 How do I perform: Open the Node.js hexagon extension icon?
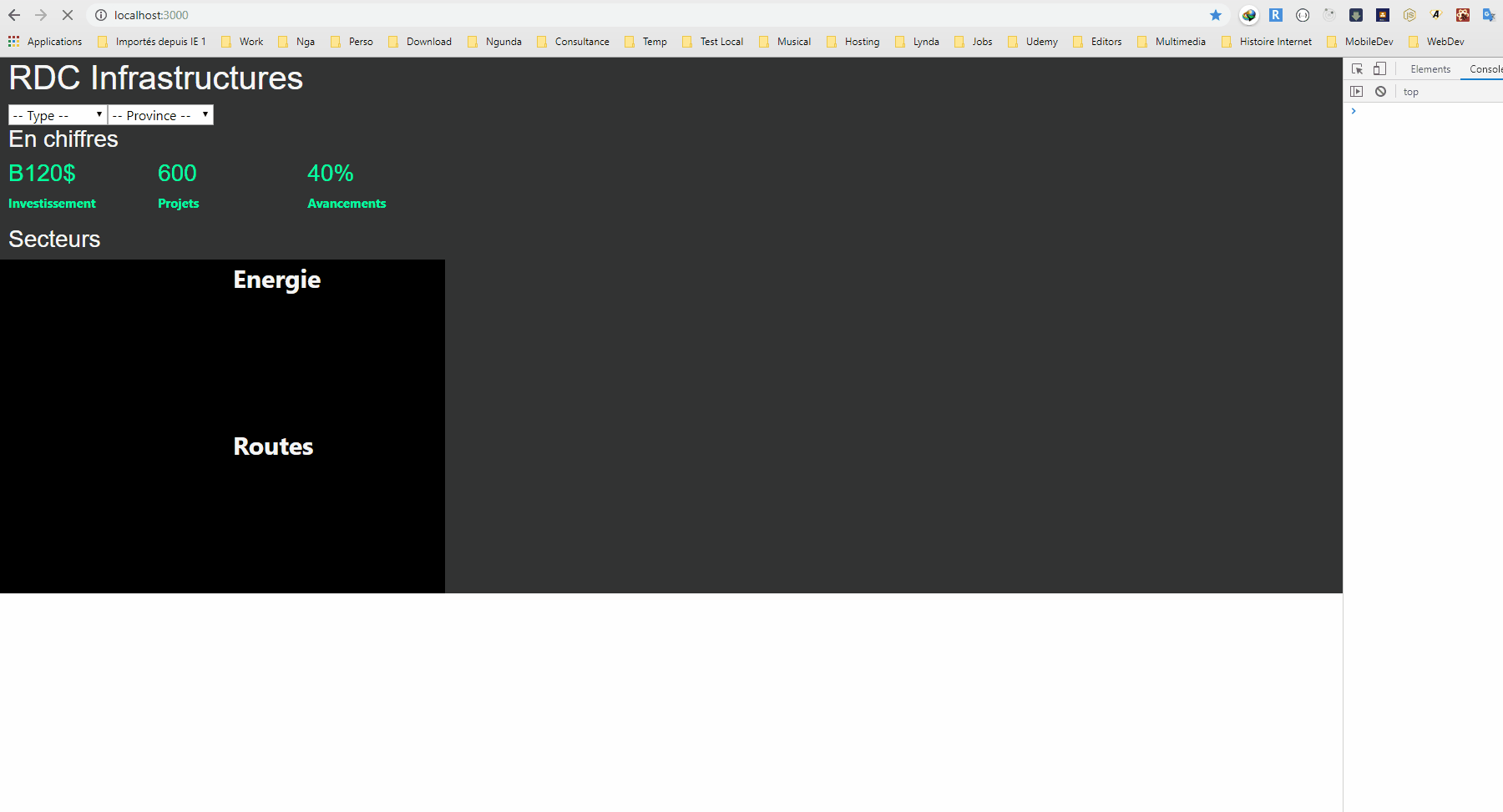click(1409, 15)
